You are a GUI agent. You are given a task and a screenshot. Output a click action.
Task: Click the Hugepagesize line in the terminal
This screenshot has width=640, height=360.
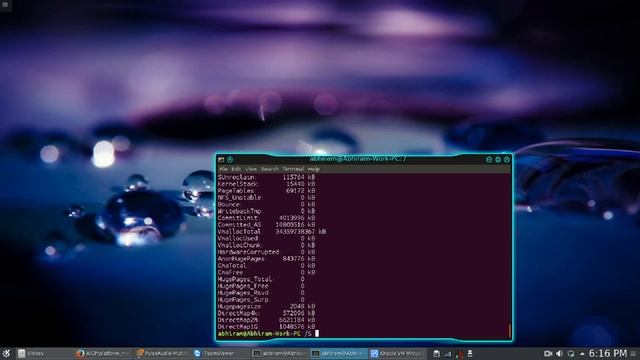(266, 307)
